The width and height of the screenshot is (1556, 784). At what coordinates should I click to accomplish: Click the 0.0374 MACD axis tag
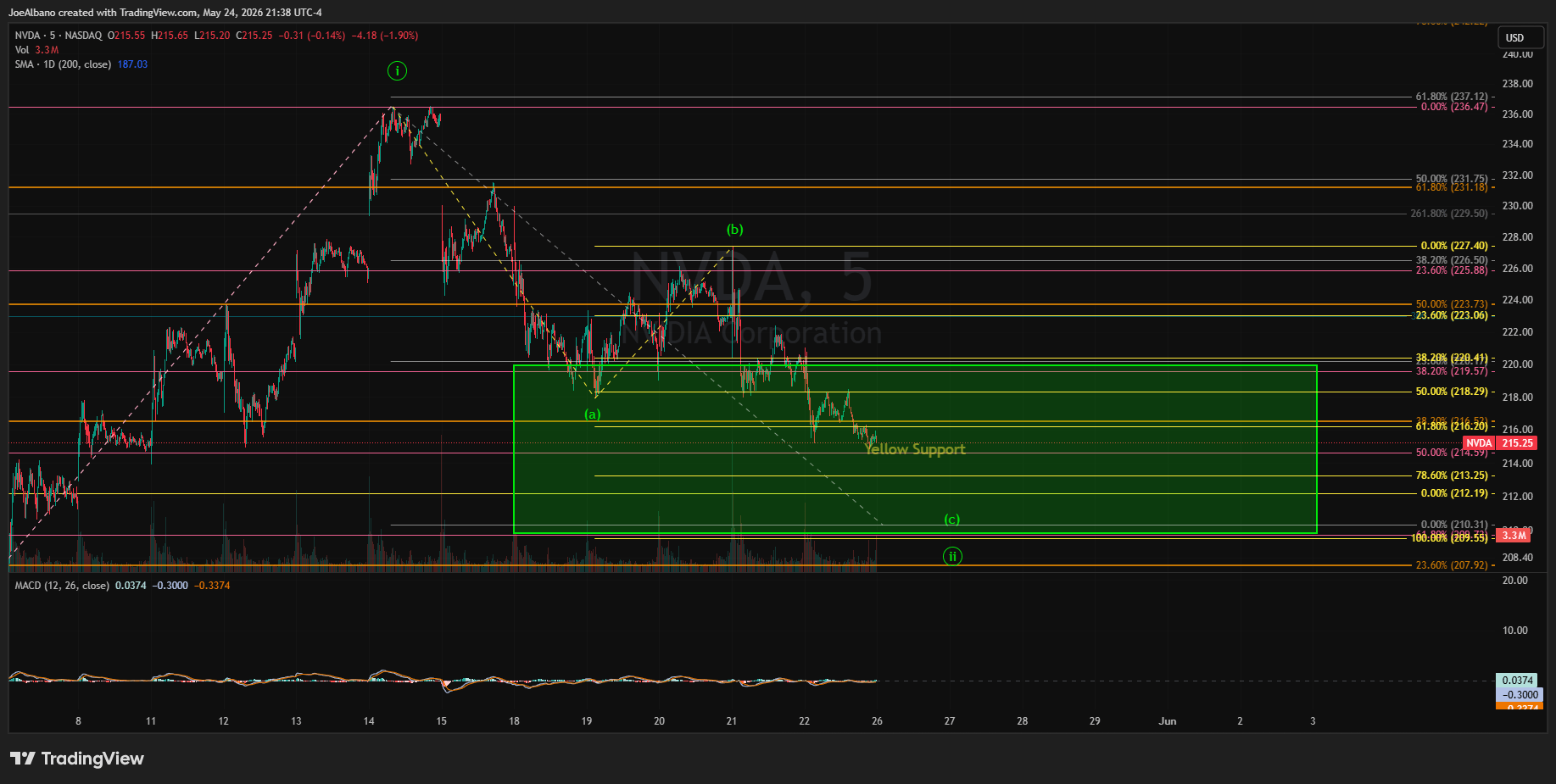click(1517, 681)
